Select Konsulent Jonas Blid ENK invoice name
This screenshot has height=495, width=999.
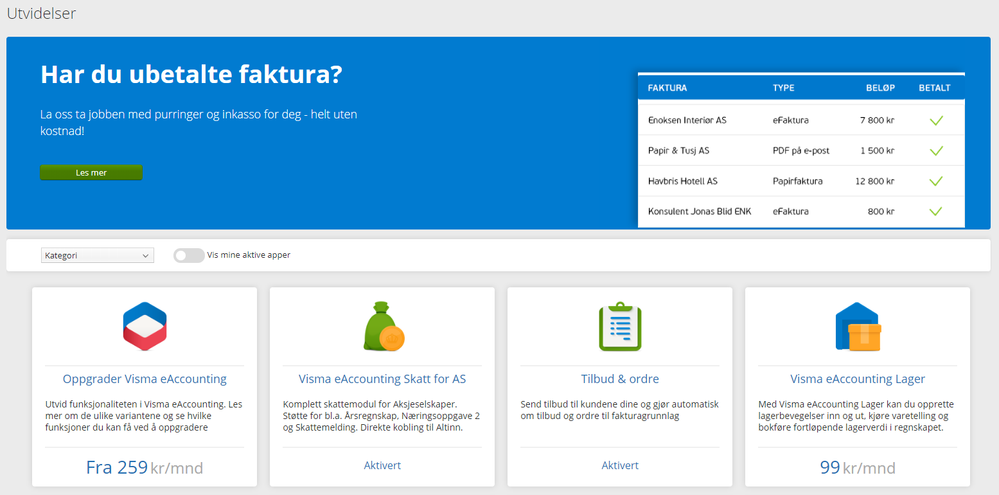point(700,212)
